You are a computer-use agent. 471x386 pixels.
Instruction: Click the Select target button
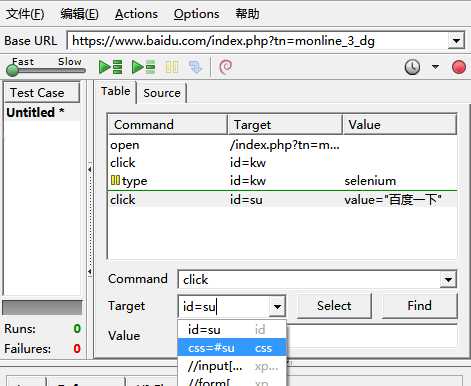tap(334, 306)
